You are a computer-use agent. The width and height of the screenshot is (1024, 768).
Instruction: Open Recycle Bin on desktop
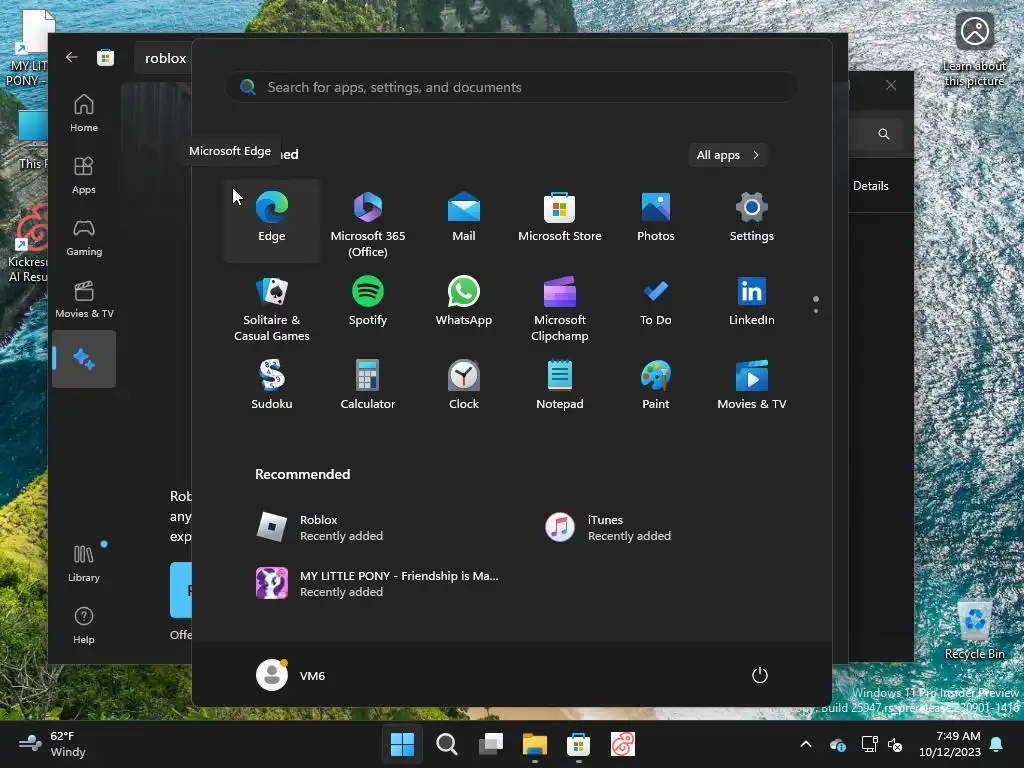click(974, 630)
